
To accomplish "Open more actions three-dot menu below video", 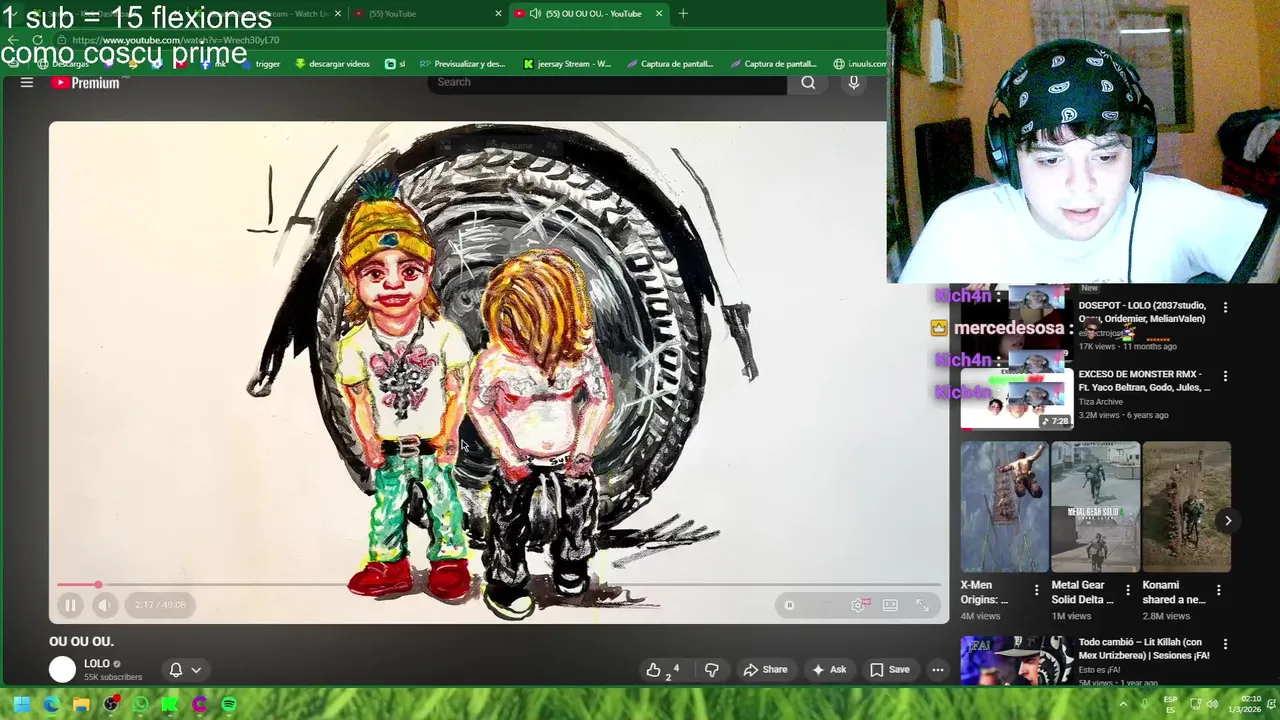I will 938,670.
